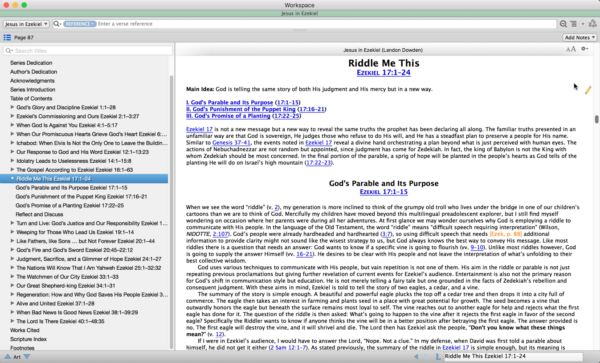Expand Ezekiel's Commissioning and Ours chapter
This screenshot has width=600, height=363.
[x=12, y=116]
